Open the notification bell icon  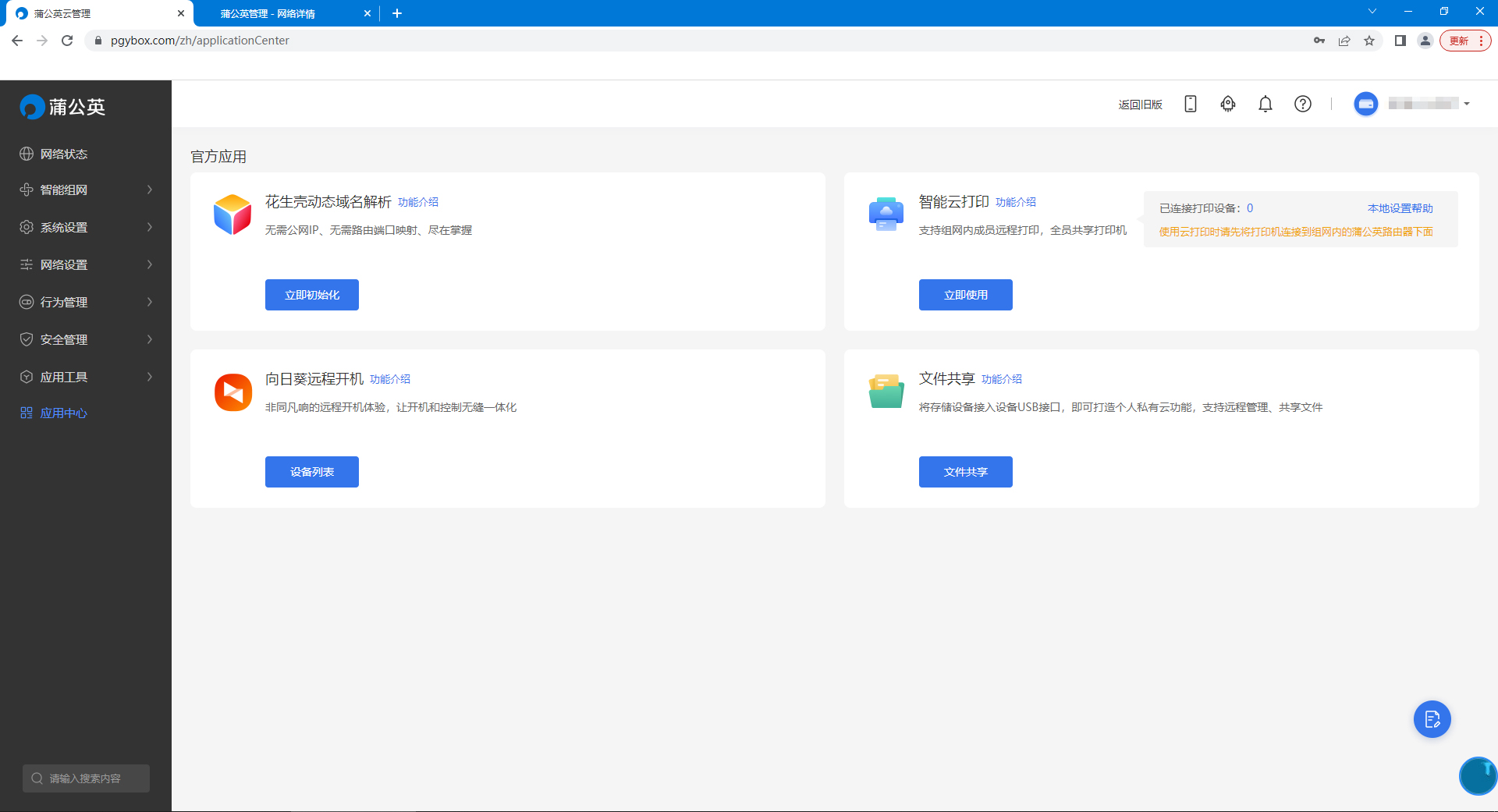tap(1265, 104)
